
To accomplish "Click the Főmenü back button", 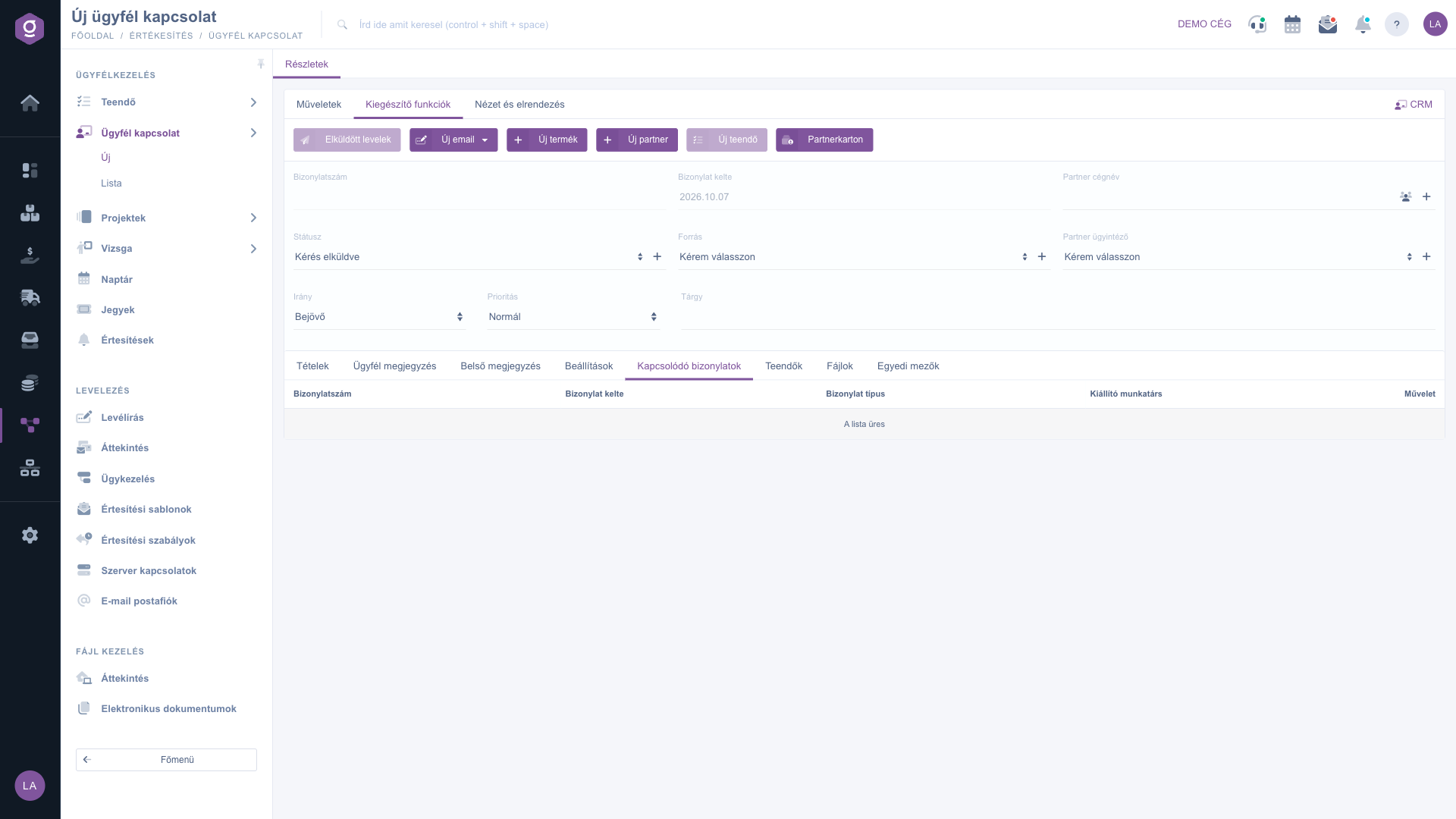I will (166, 760).
